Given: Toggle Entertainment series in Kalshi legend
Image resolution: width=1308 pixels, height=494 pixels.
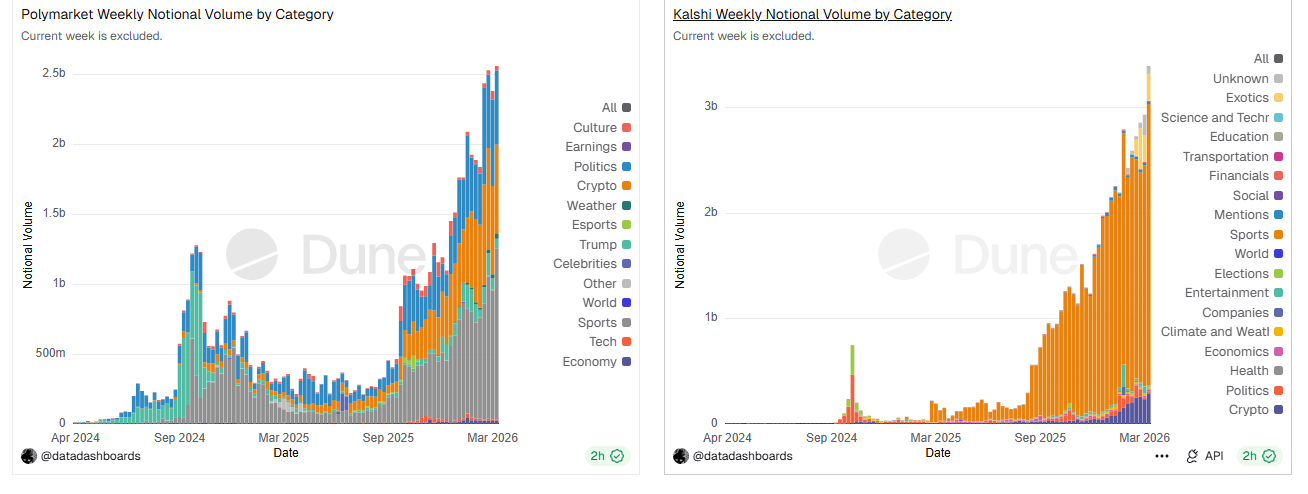Looking at the screenshot, I should 1234,293.
